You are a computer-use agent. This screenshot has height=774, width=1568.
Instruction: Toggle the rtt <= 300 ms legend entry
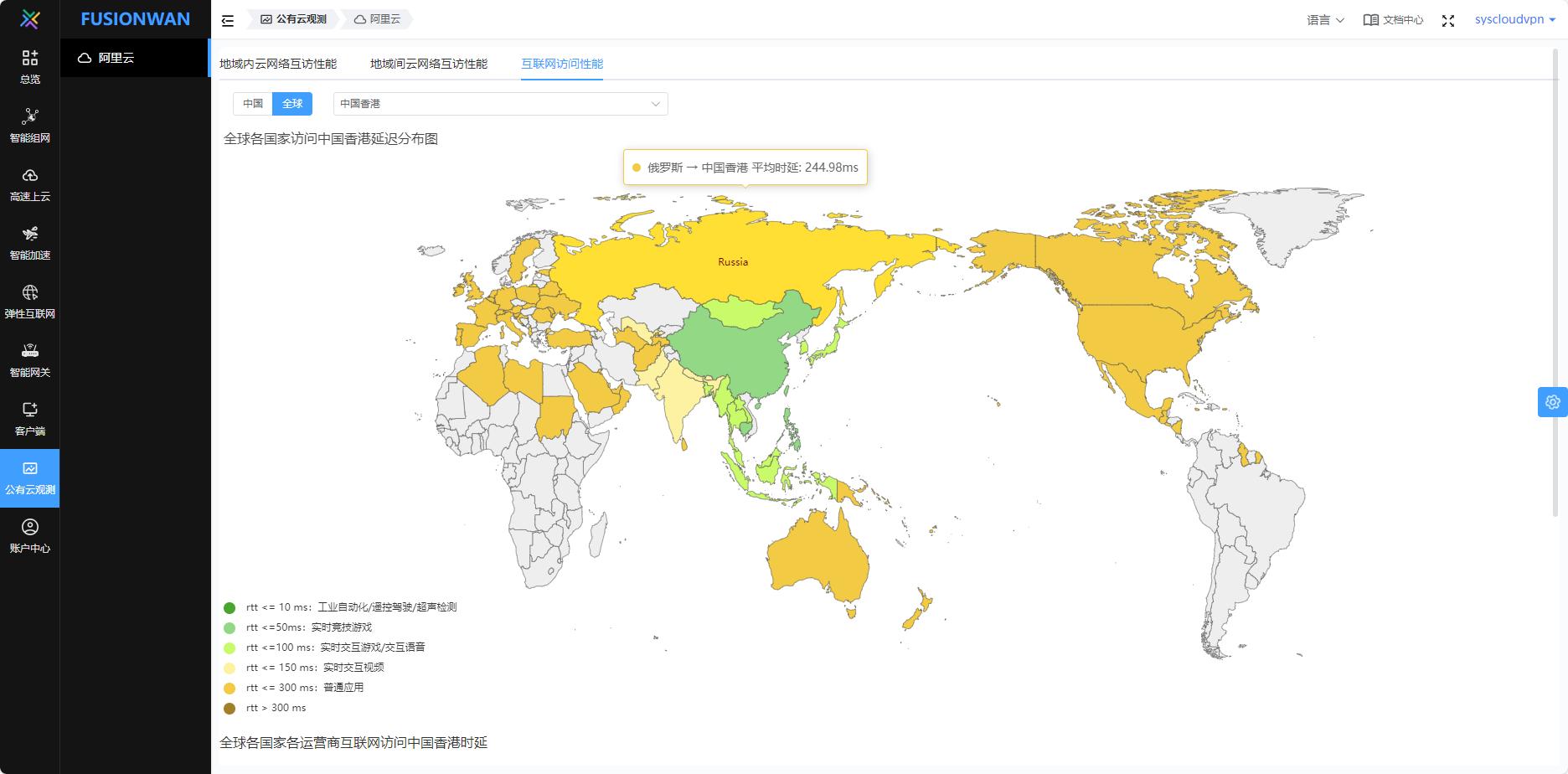click(293, 688)
